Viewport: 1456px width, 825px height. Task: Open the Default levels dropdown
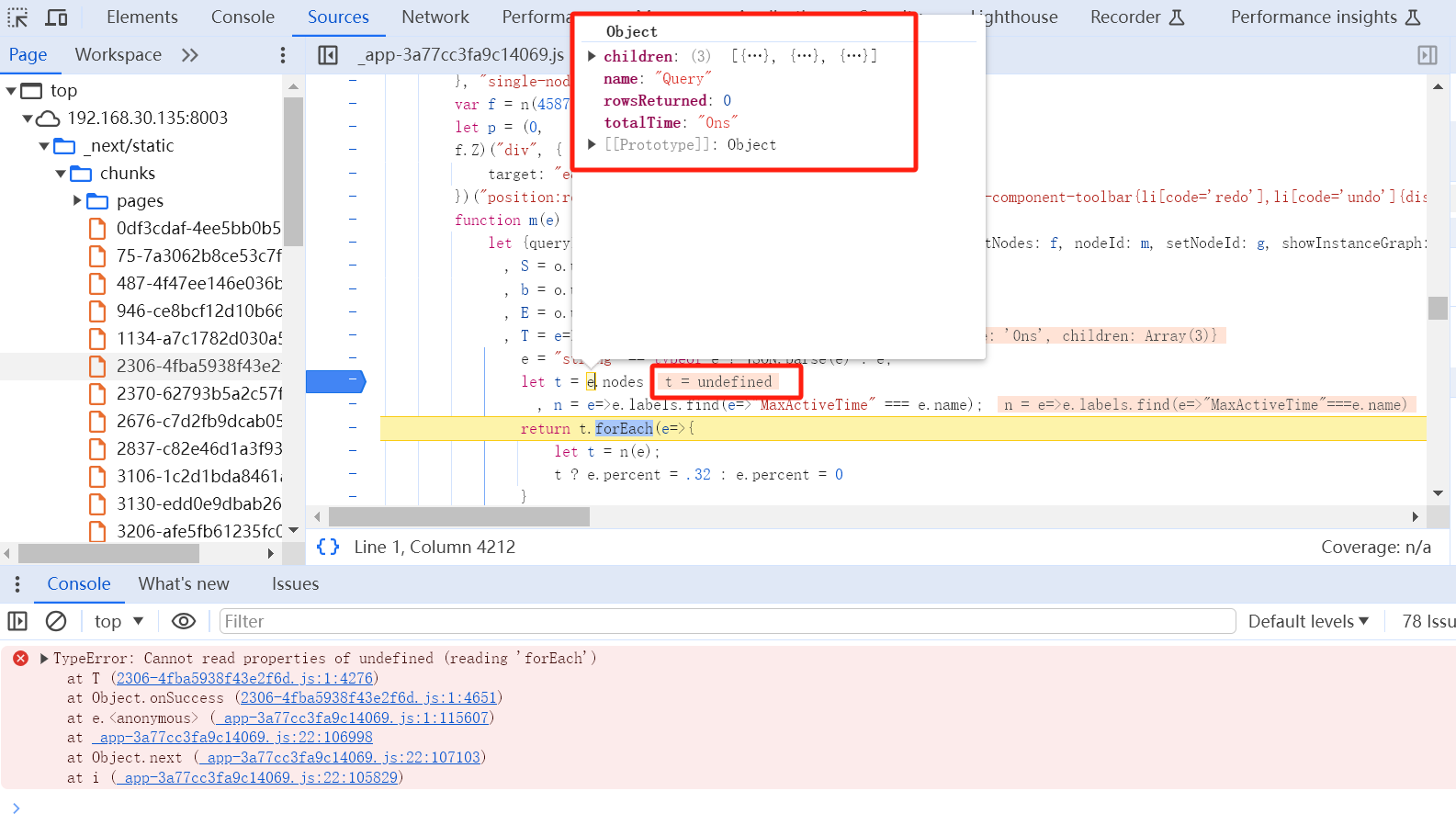(x=1308, y=621)
